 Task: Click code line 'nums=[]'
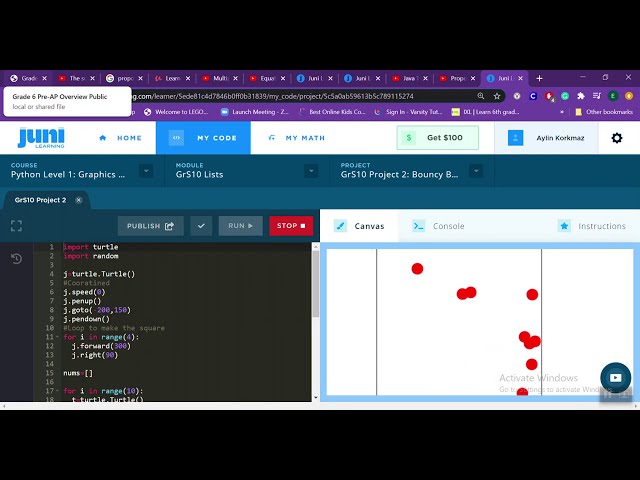click(x=78, y=373)
